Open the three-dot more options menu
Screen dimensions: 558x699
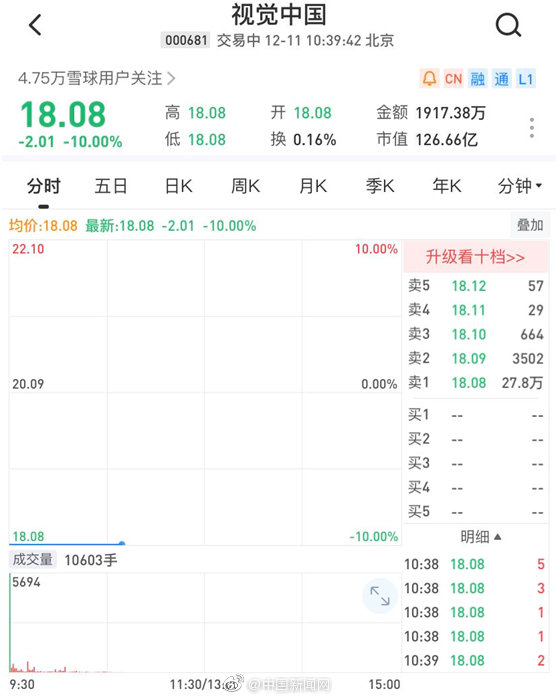coord(532,128)
